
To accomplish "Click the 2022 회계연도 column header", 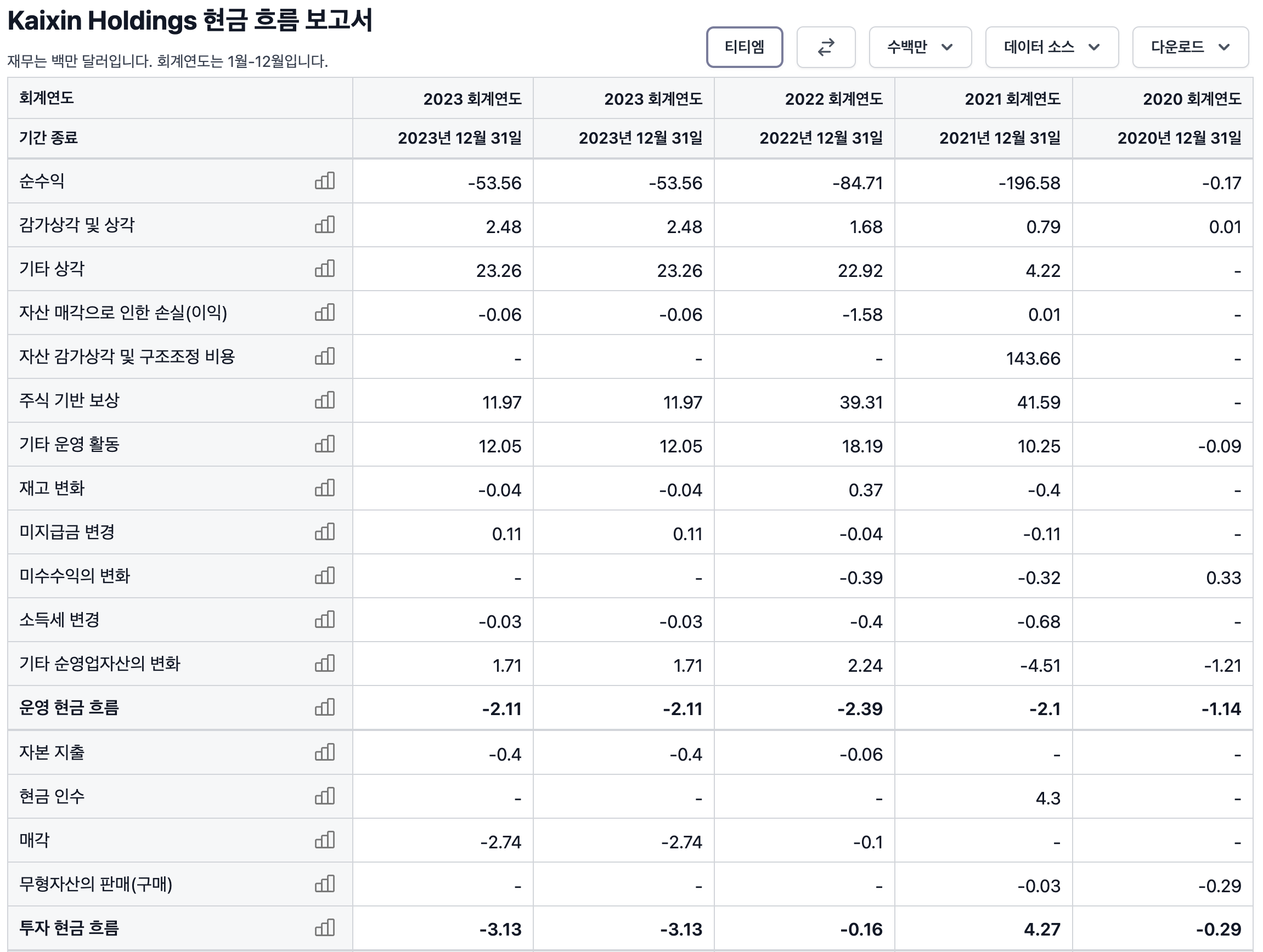I will click(x=833, y=99).
